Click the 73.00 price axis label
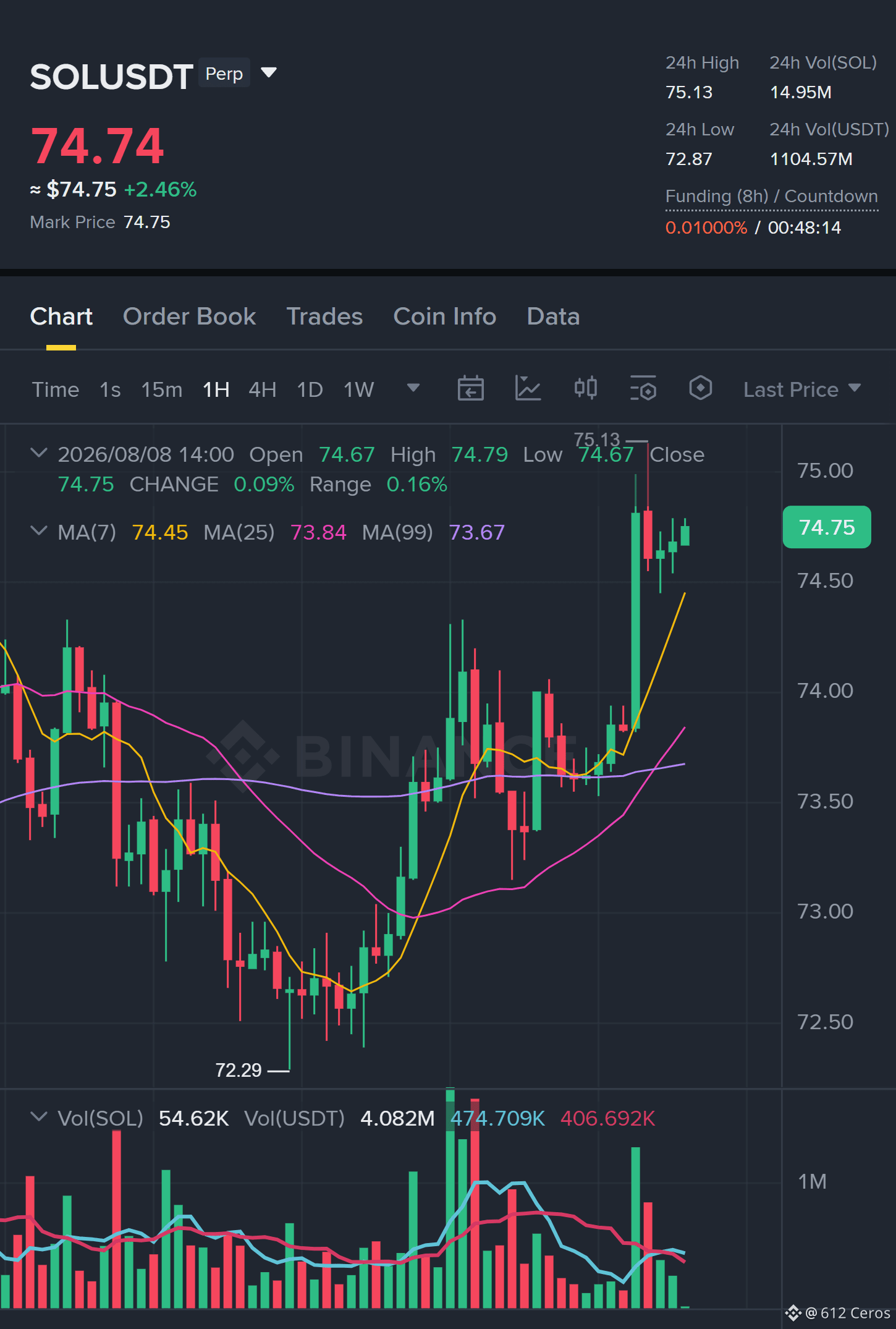The width and height of the screenshot is (896, 1329). 825,911
